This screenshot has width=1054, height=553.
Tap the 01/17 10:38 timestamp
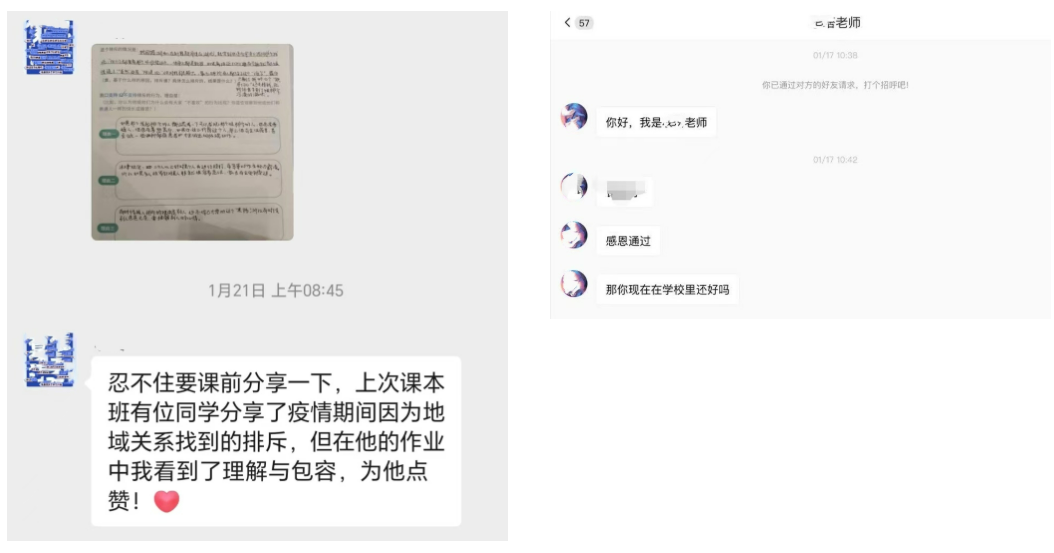(835, 55)
